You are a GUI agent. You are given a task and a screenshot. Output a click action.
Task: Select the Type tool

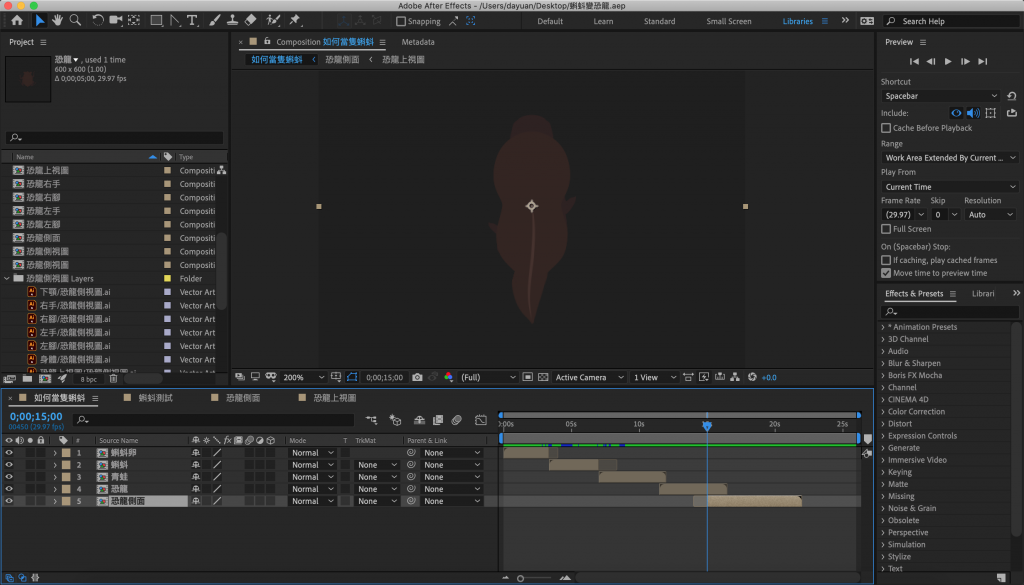coord(192,20)
